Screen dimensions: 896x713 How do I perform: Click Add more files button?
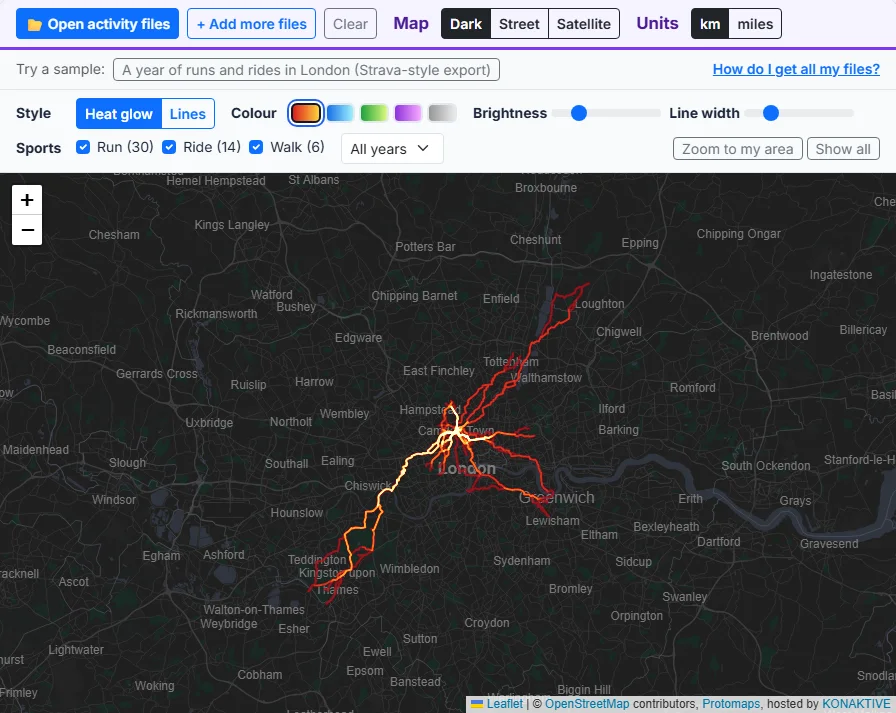pyautogui.click(x=251, y=24)
